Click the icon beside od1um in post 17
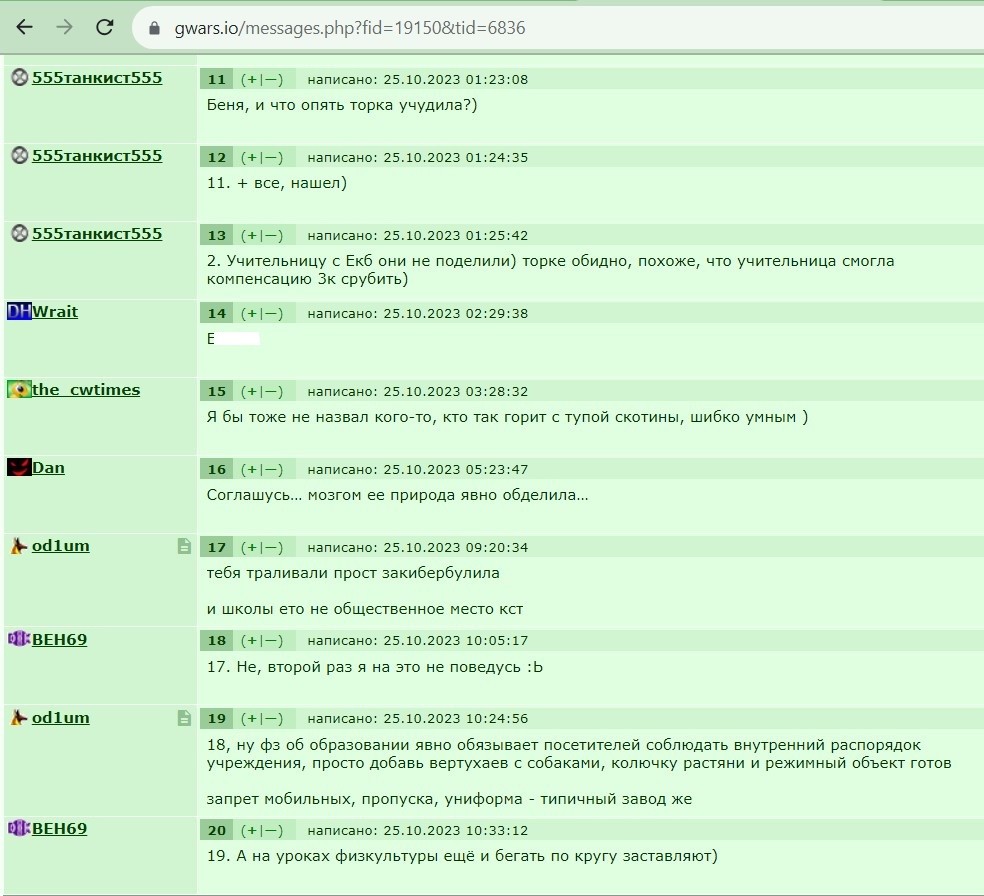 pyautogui.click(x=19, y=546)
